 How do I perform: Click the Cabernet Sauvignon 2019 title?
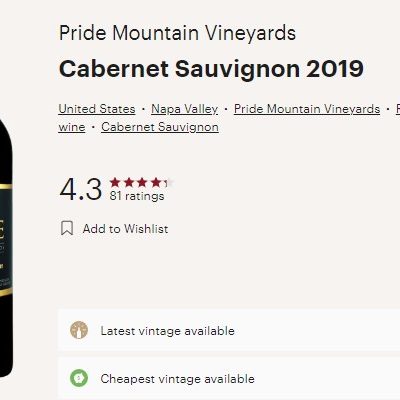211,69
